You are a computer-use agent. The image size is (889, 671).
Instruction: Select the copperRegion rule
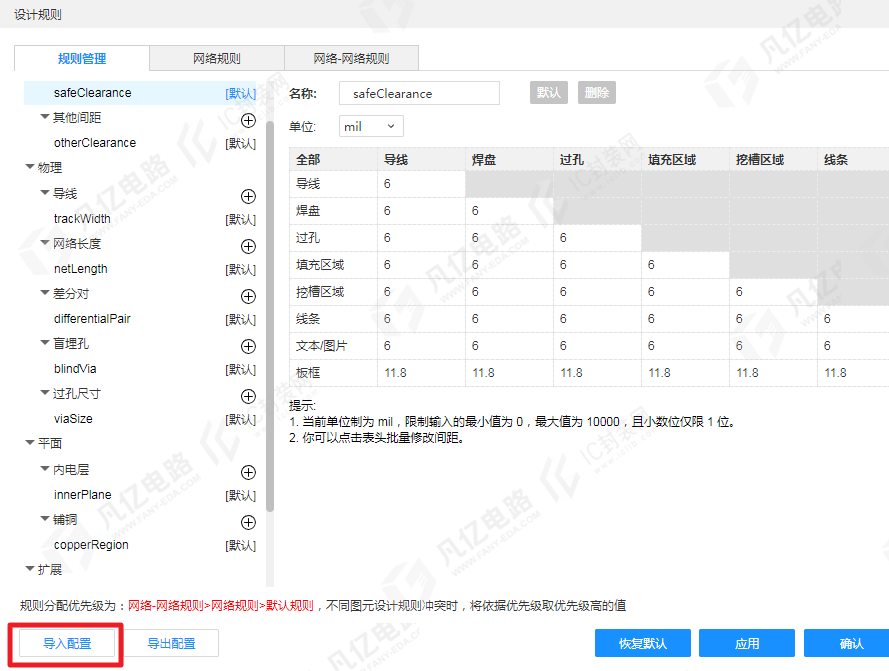coord(91,545)
